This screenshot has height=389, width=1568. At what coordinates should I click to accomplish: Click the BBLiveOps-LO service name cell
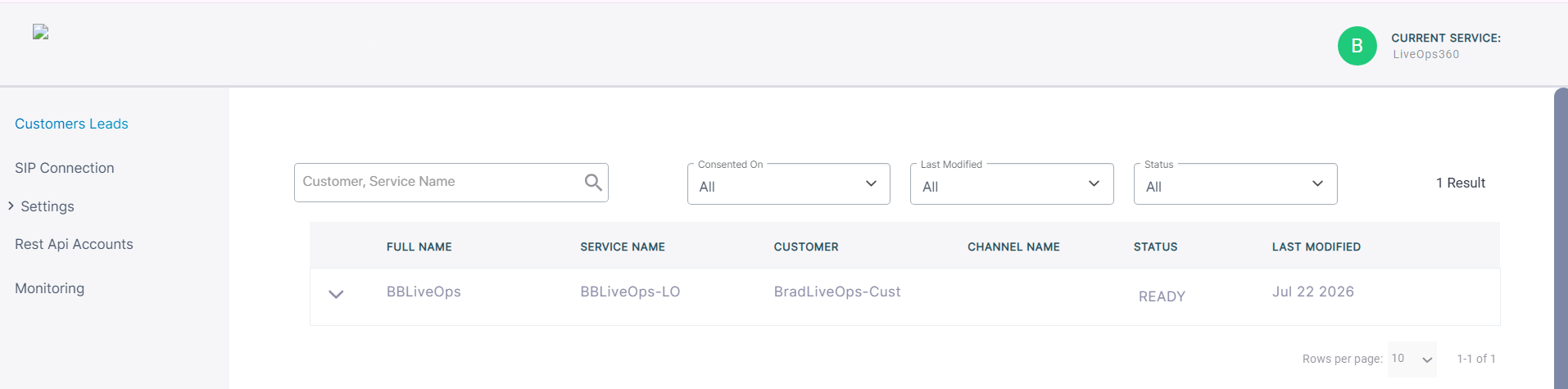pos(630,292)
